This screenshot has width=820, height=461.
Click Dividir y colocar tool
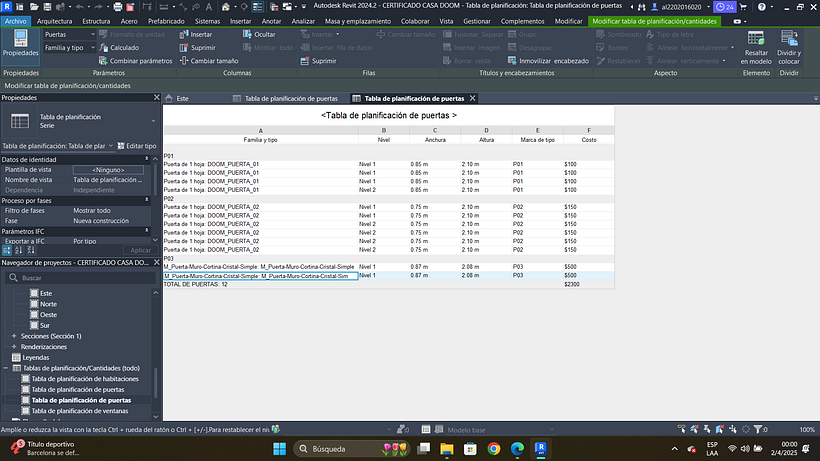click(x=789, y=47)
